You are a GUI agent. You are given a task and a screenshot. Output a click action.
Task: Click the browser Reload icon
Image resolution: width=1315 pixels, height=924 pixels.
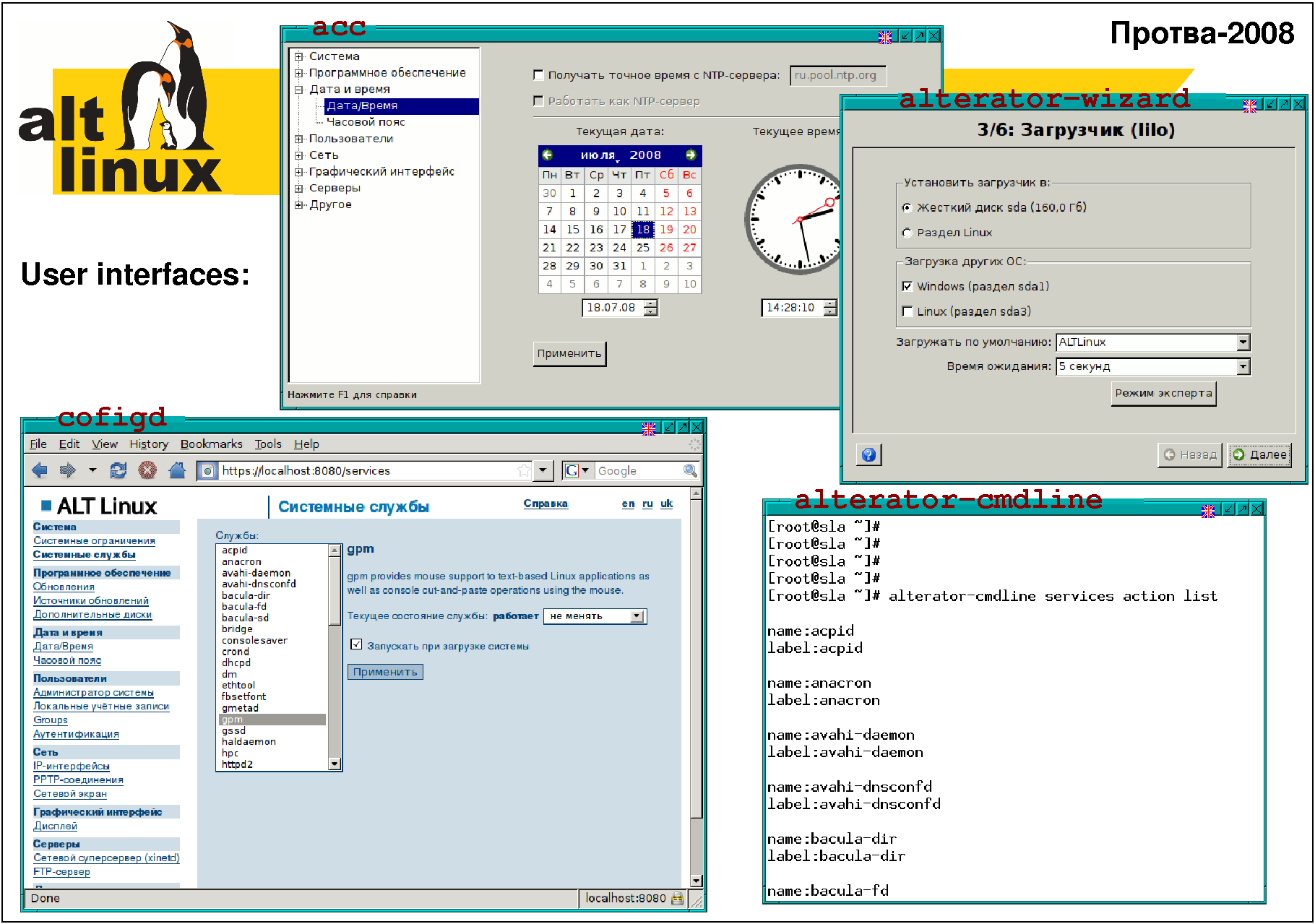tap(118, 471)
